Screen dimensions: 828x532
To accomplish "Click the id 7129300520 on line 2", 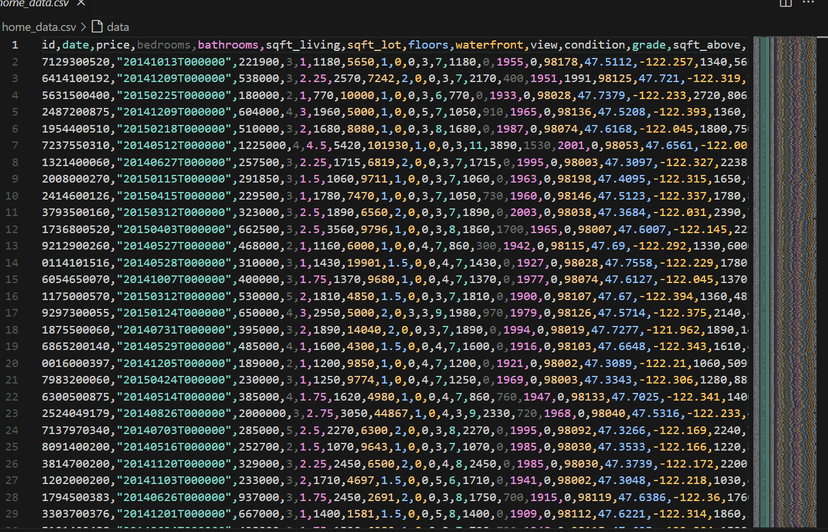I will pyautogui.click(x=76, y=62).
